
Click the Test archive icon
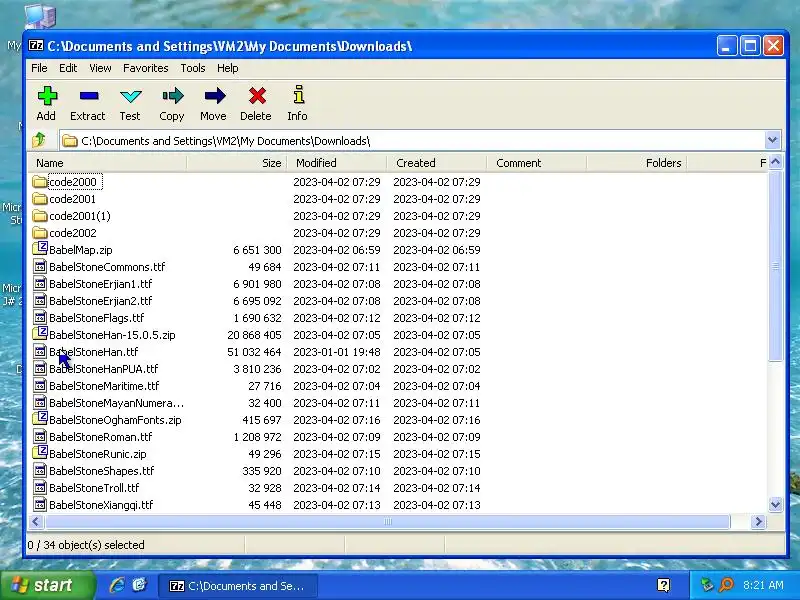[x=131, y=96]
